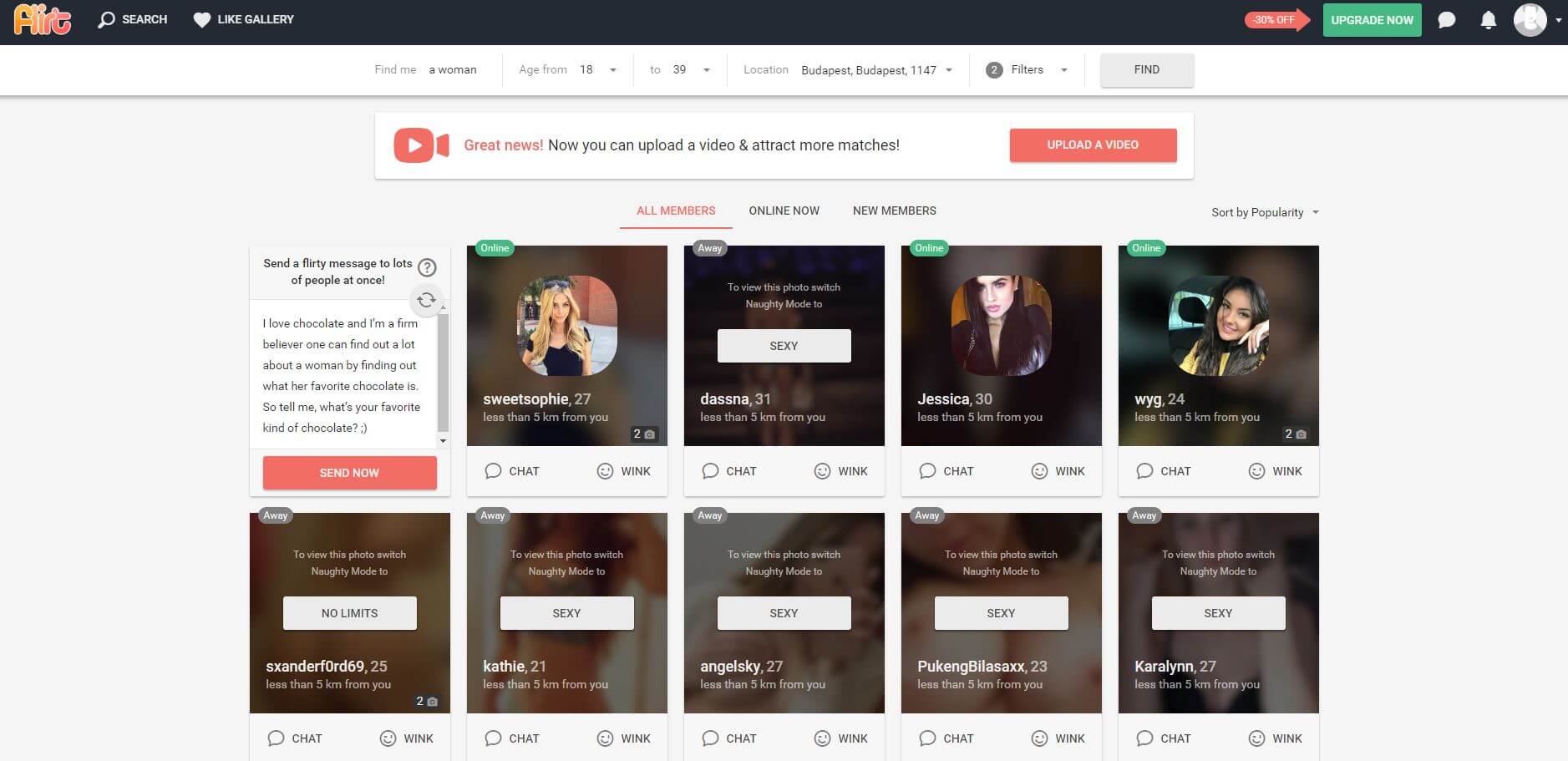The image size is (1568, 761).
Task: Click the video camera icon in banner
Action: 421,145
